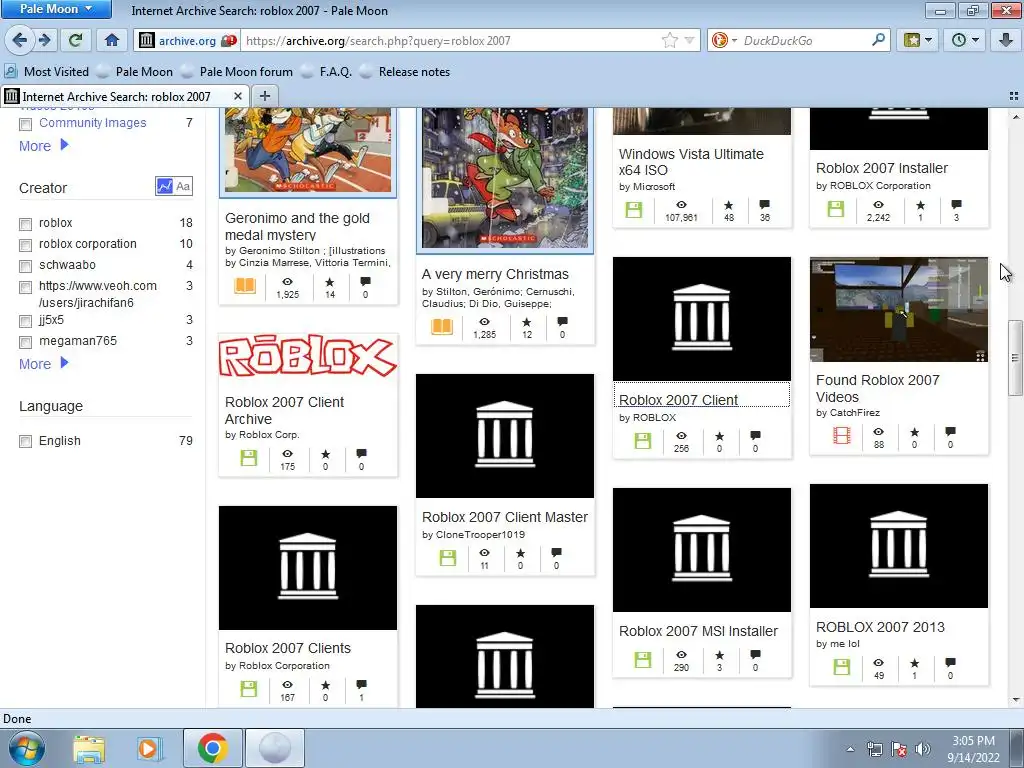Click the floppy icon on Roblox 2007 Client Master

[x=448, y=558]
